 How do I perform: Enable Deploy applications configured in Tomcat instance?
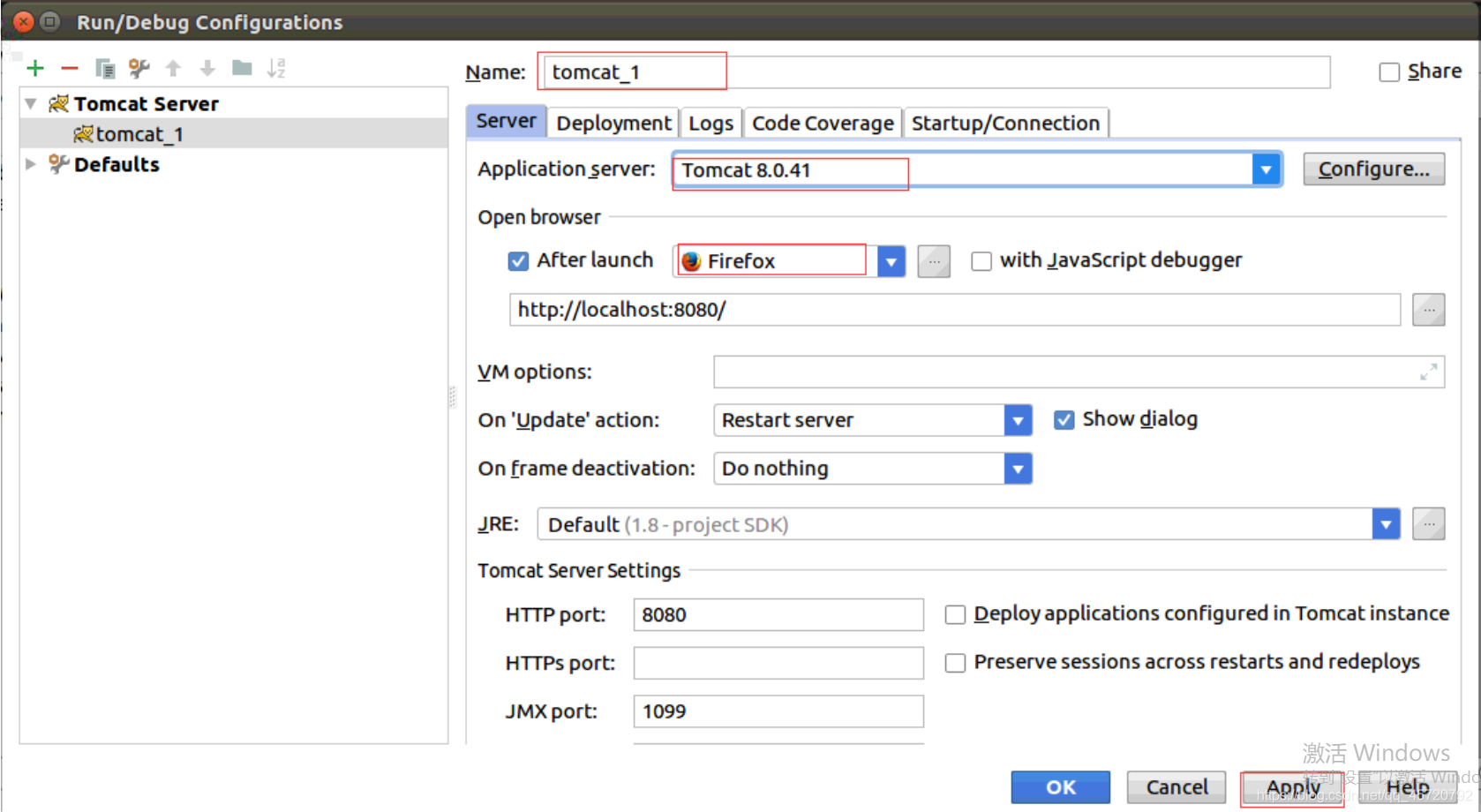coord(955,614)
